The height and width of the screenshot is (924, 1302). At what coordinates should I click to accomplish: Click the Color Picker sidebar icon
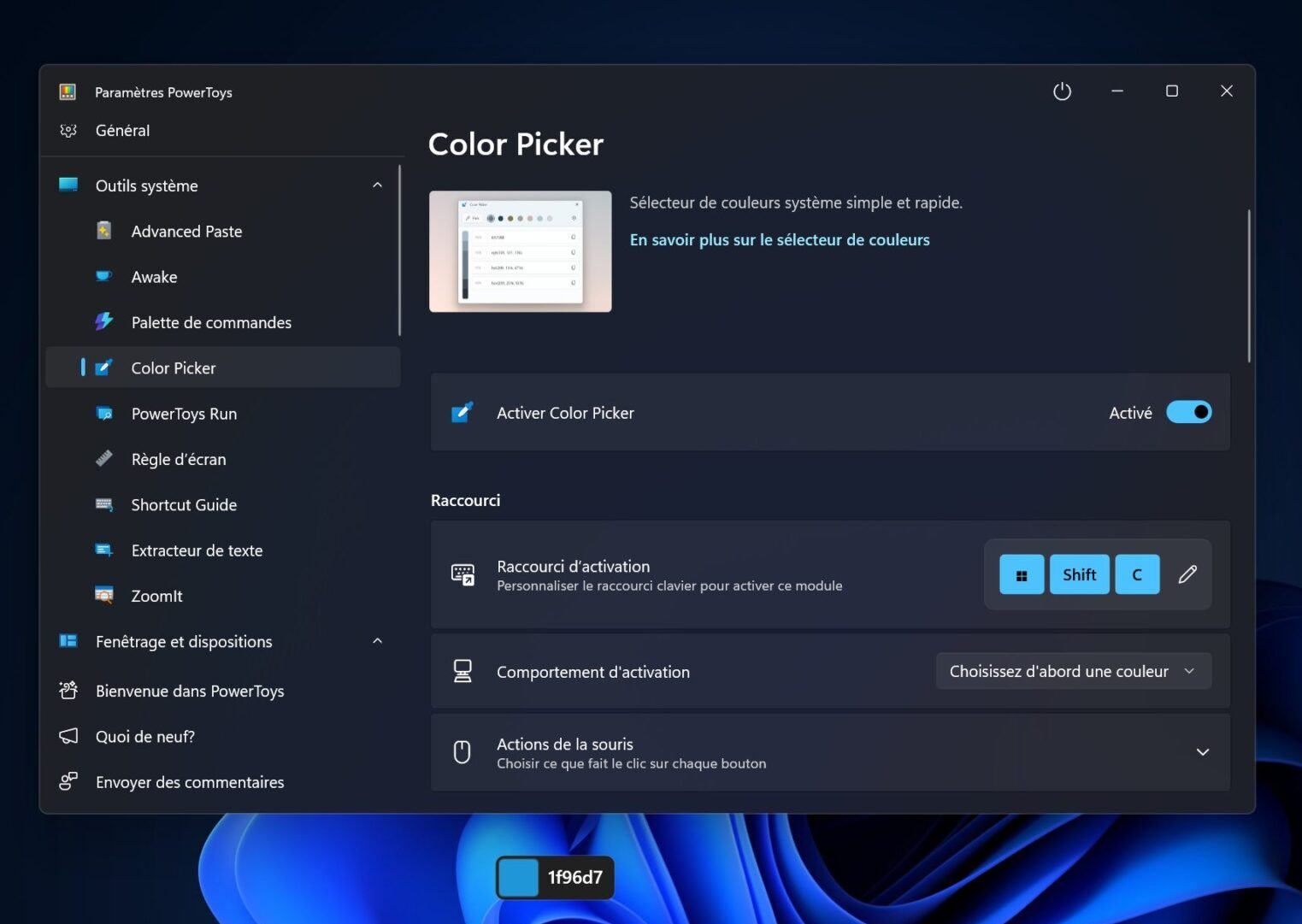(103, 368)
